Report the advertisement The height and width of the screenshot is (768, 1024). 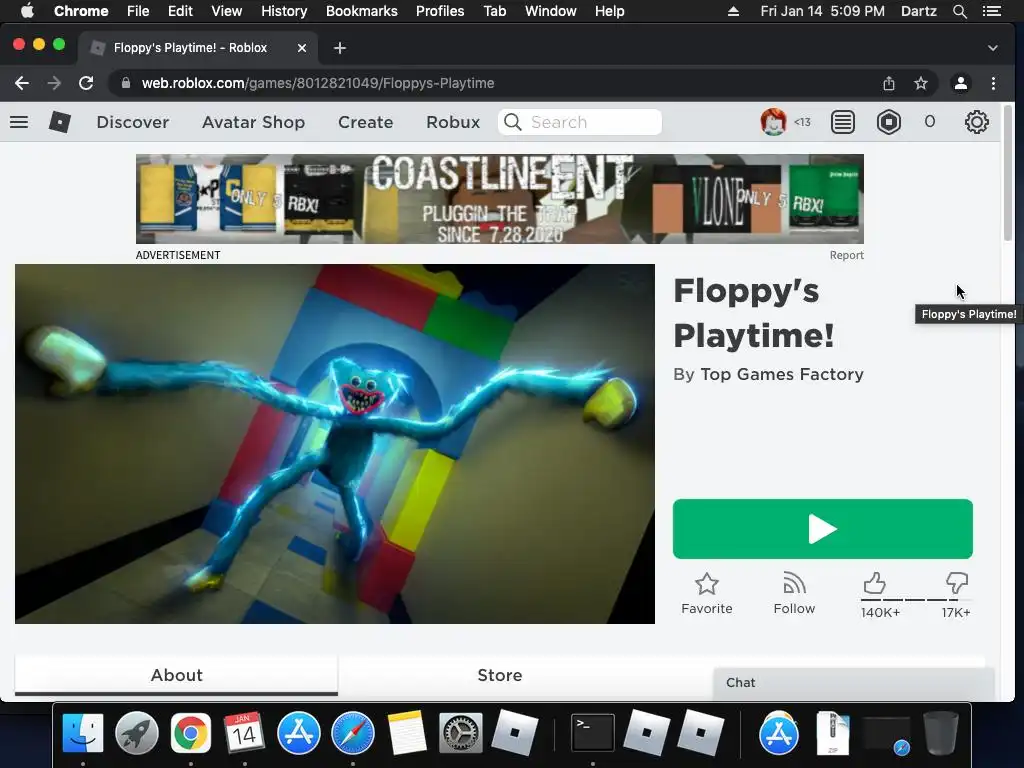846,255
